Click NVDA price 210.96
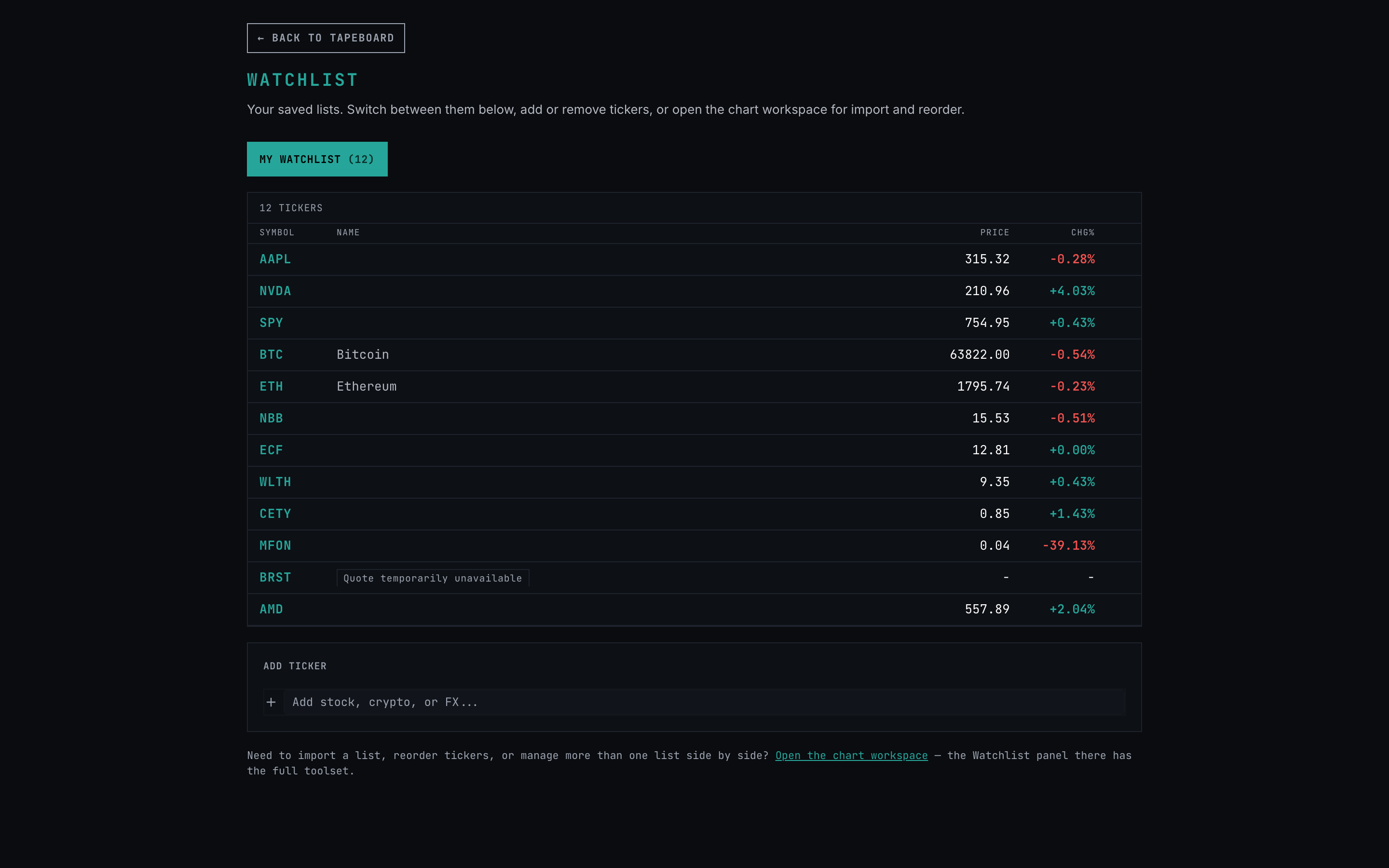Viewport: 1389px width, 868px height. click(x=987, y=291)
